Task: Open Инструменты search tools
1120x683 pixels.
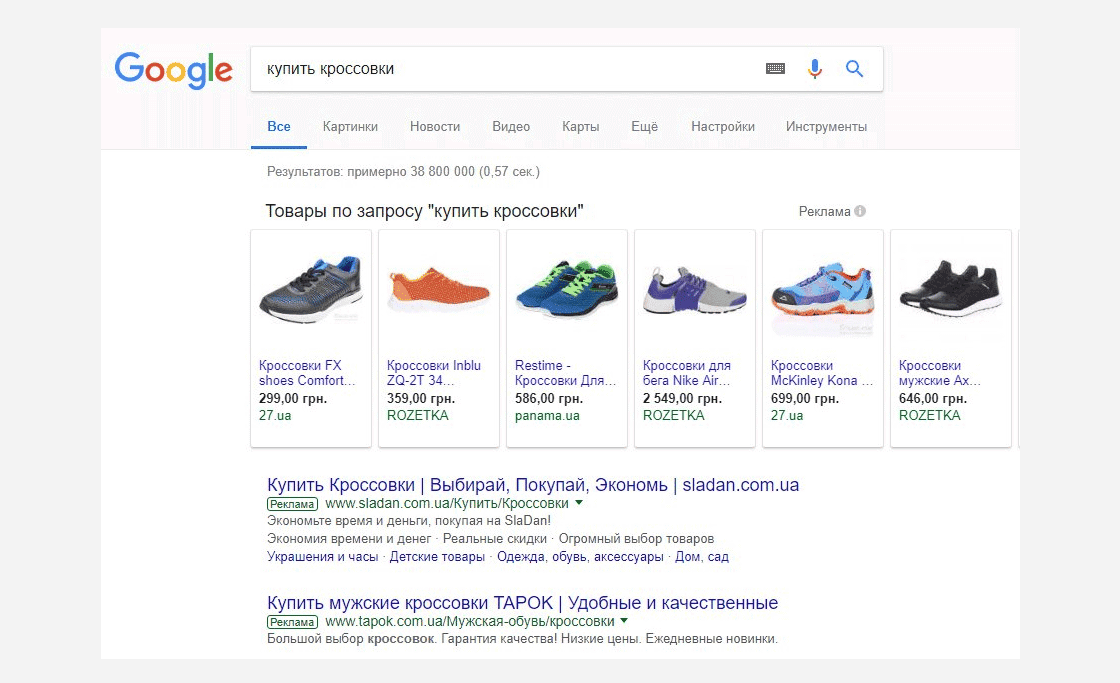Action: pos(826,126)
